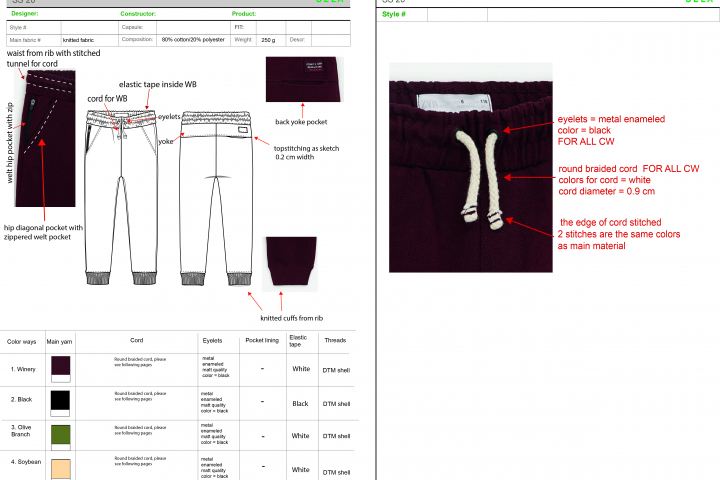
Task: Select the Winery burgundy color swatch
Action: click(61, 366)
